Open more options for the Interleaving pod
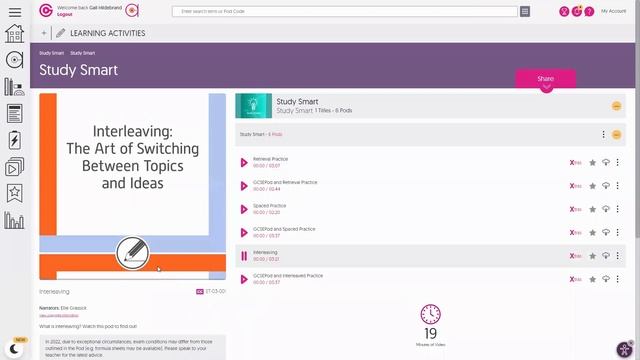Screen dimensions: 640x360 (x=618, y=256)
